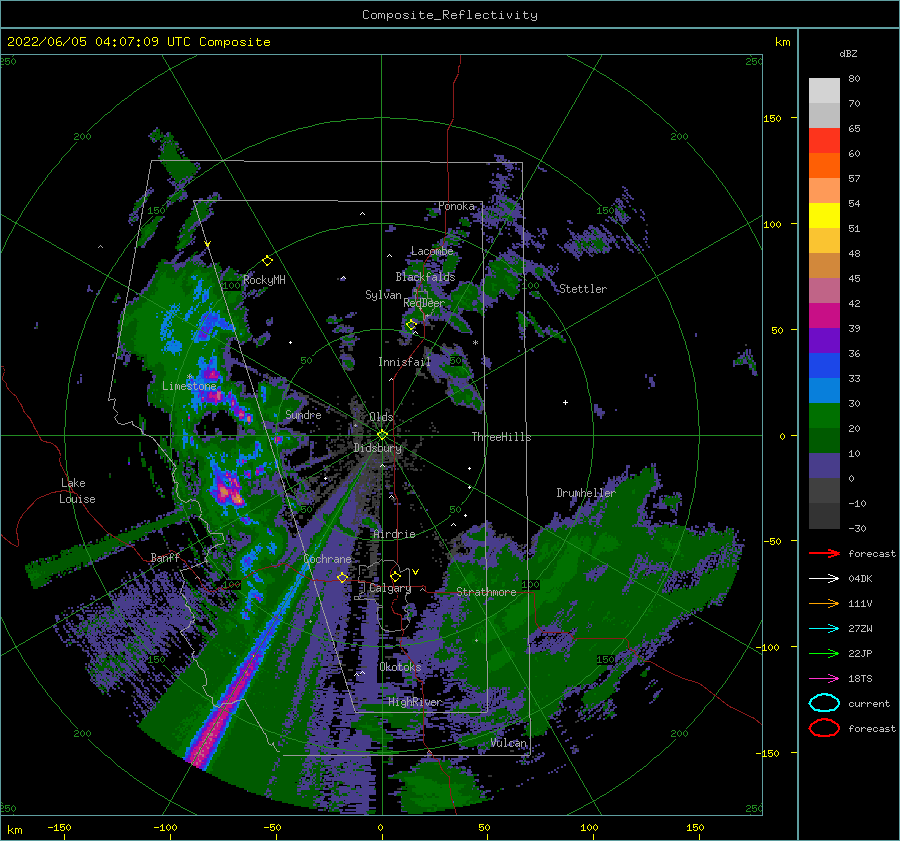Select yellow diamond marker beside RockyMH

pos(267,261)
